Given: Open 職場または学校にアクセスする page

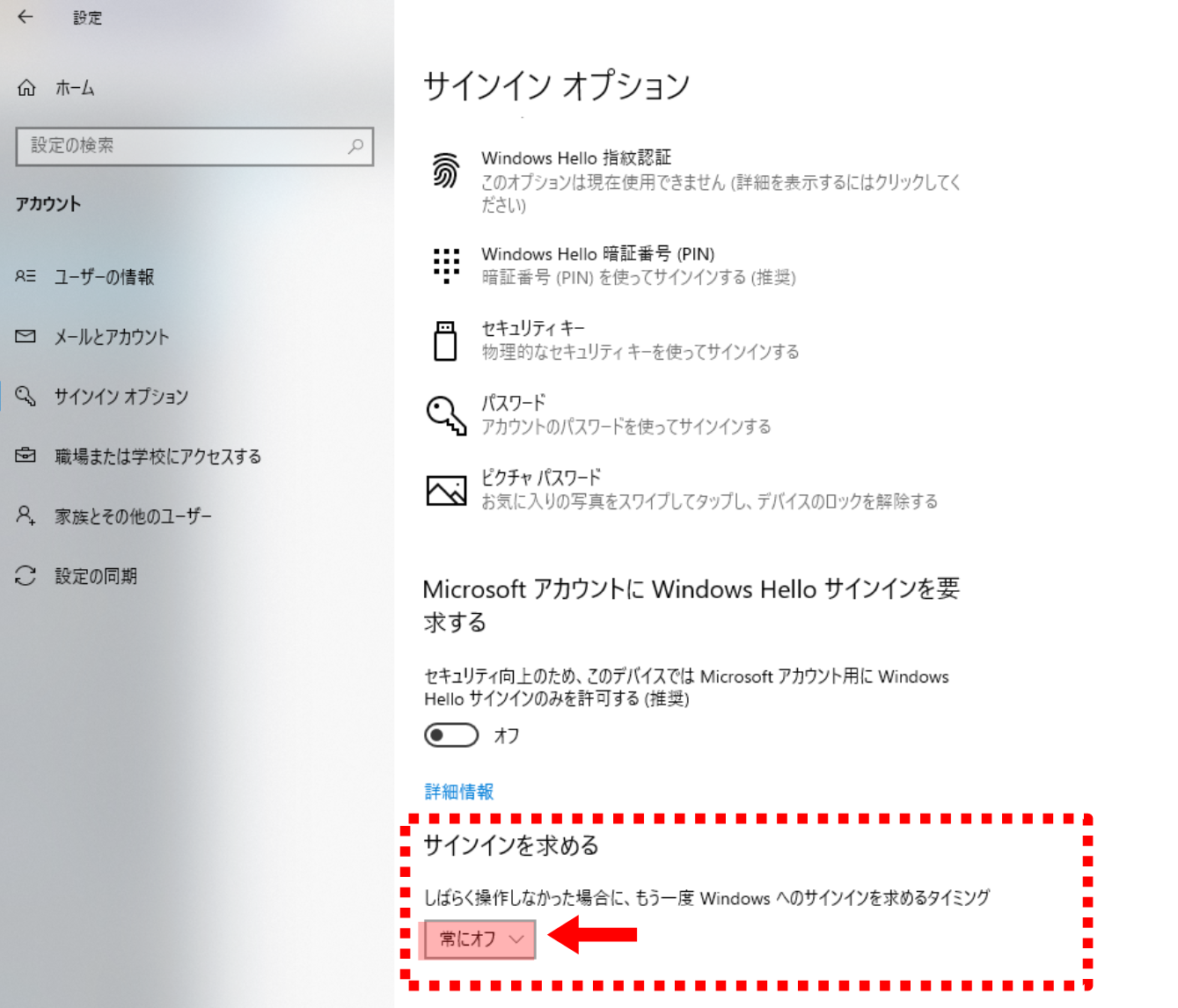Looking at the screenshot, I should click(x=157, y=457).
